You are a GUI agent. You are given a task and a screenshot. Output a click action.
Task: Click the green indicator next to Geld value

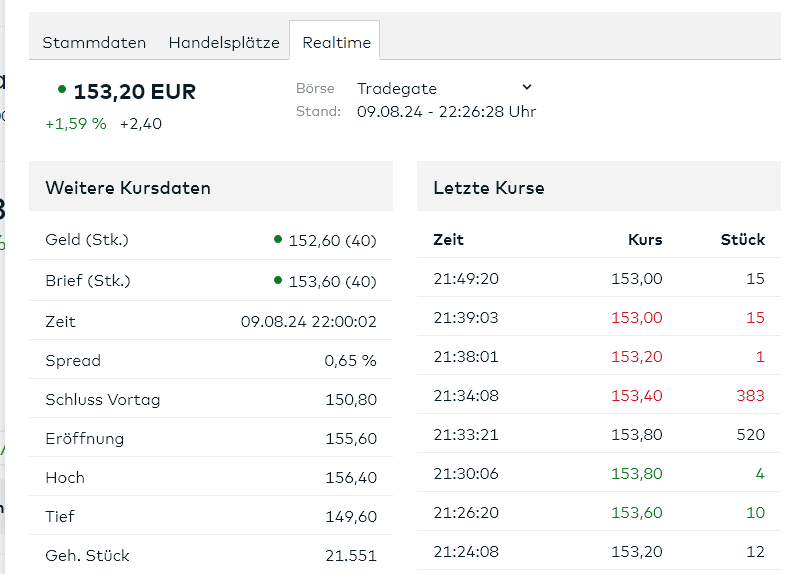tap(278, 239)
